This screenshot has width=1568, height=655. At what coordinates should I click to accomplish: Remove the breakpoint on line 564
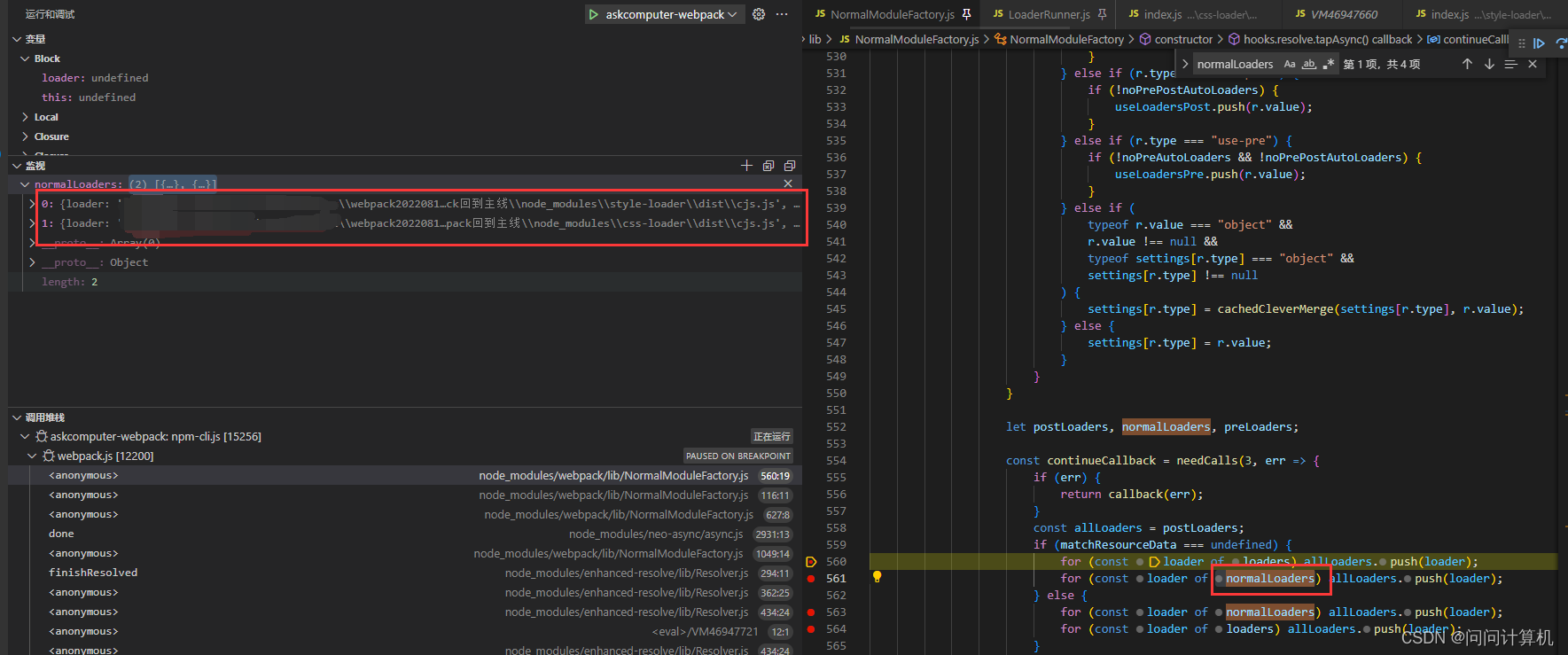(x=811, y=629)
